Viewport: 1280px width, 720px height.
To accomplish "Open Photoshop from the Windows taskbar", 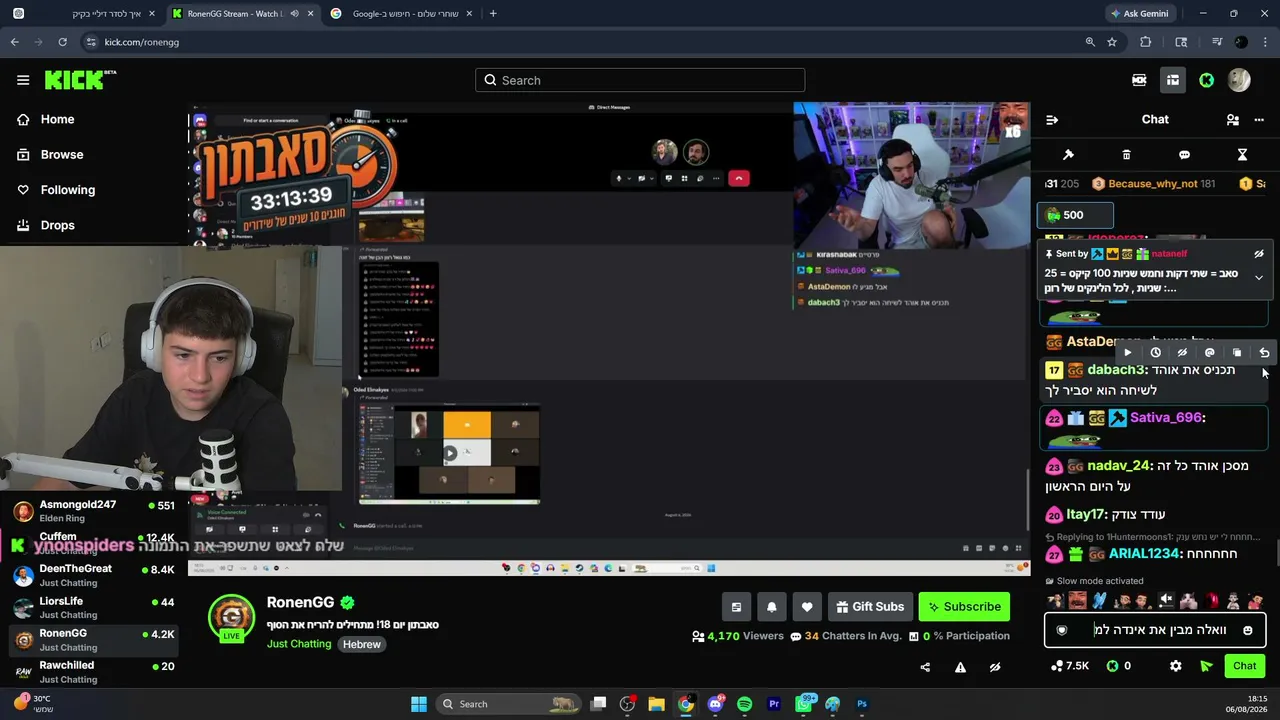I will [x=862, y=704].
